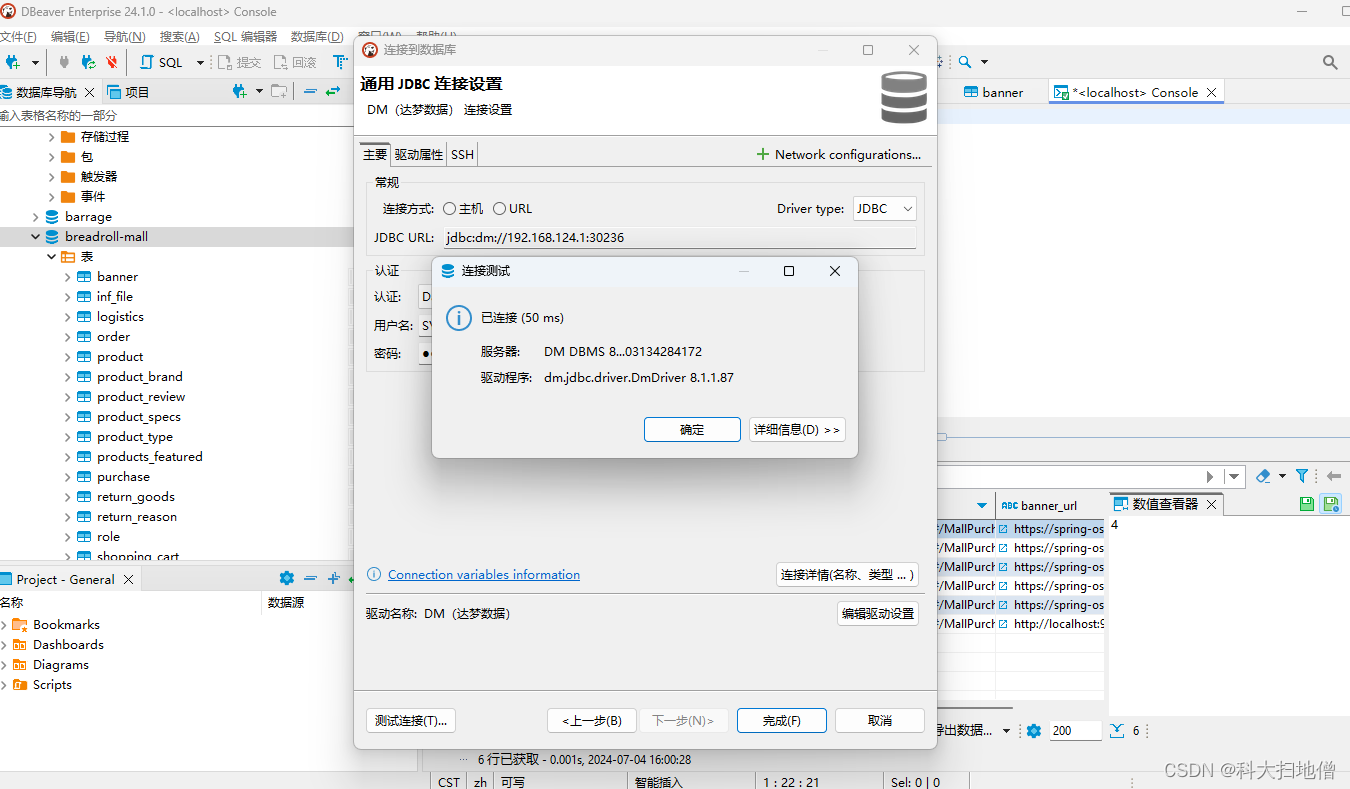Collapse the breadroll-mall database node
Viewport: 1350px width, 789px height.
(x=36, y=237)
